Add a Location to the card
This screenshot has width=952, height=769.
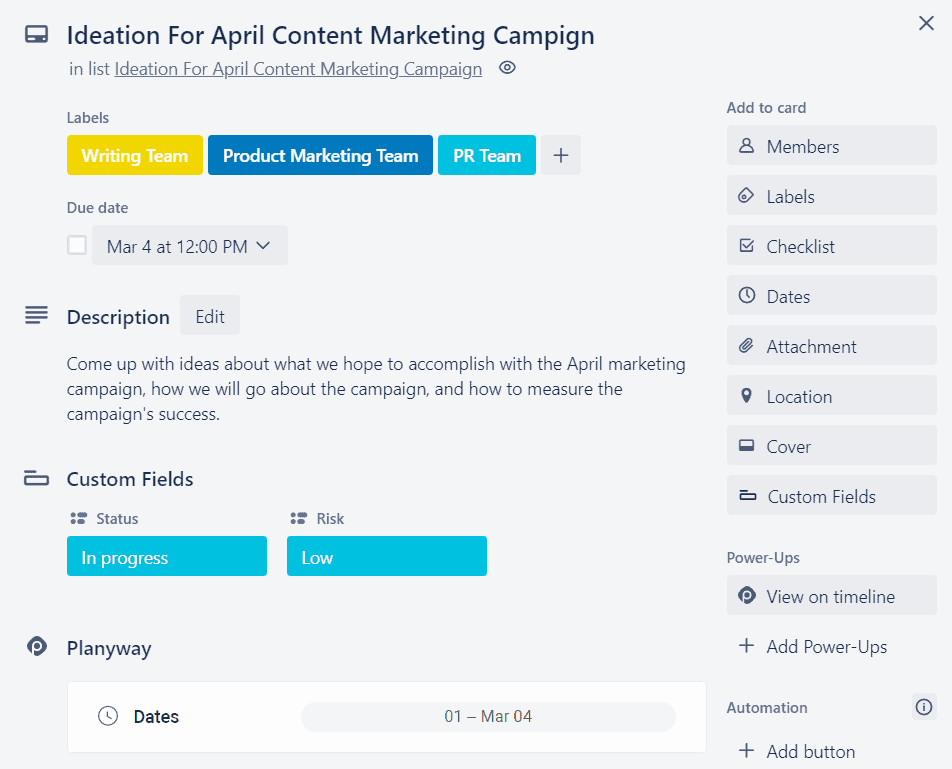[x=831, y=396]
